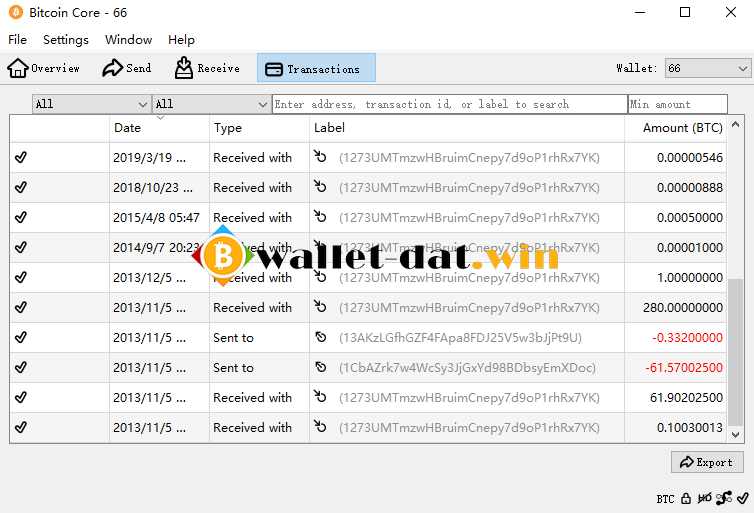Click the sent icon on the 1CbAZrk7w address row
The height and width of the screenshot is (513, 754).
point(321,367)
